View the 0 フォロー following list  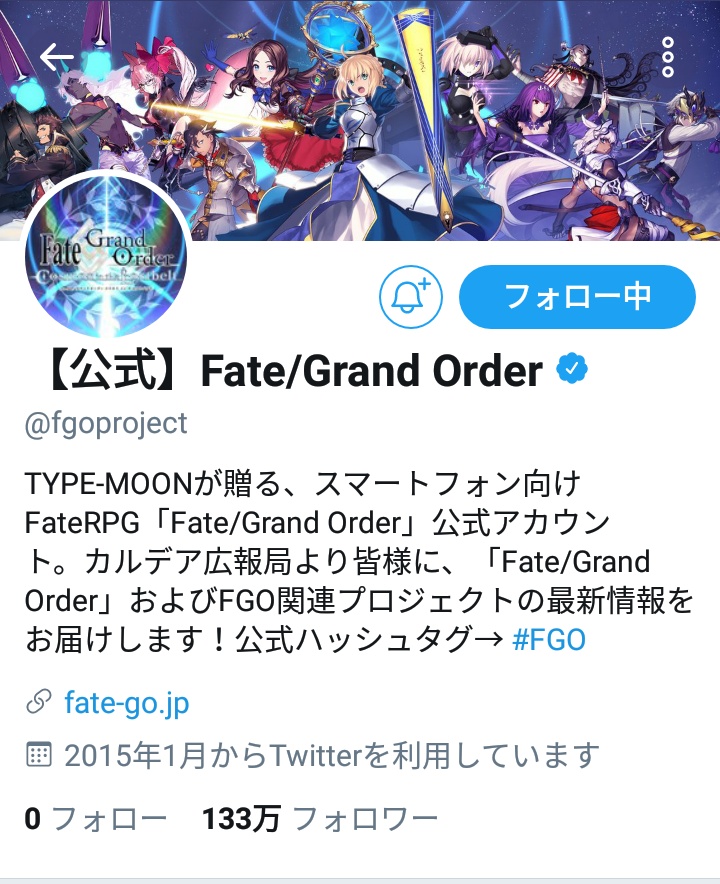[x=96, y=819]
